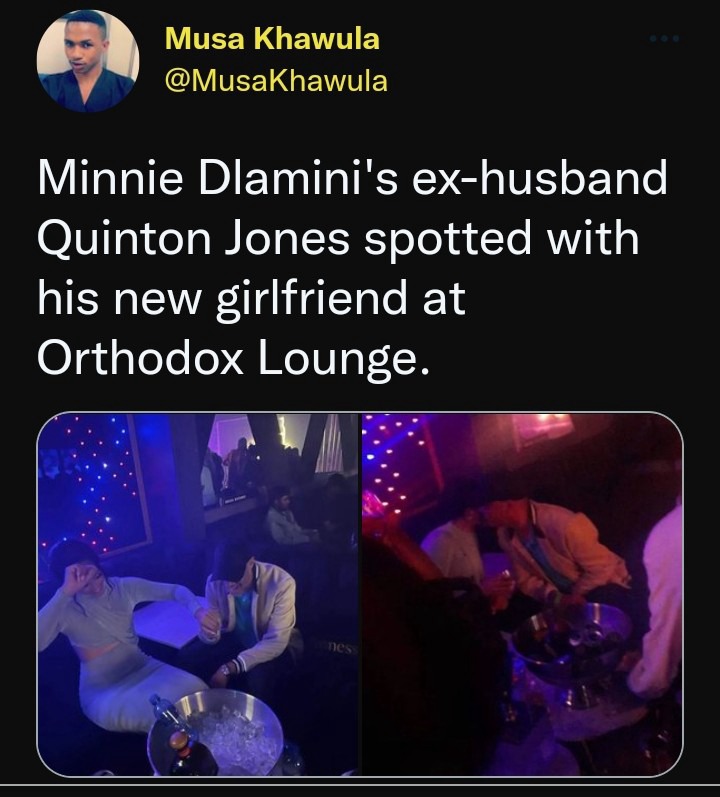The image size is (720, 797).
Task: Click the person in white at right photo edge
Action: 658,600
